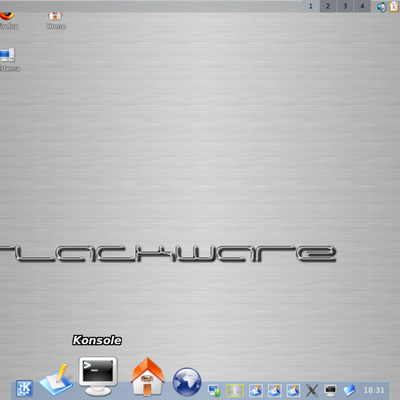Select the yellow-bordered desktop 1 pager in the bottom panel
The image size is (400, 400).
point(235,390)
